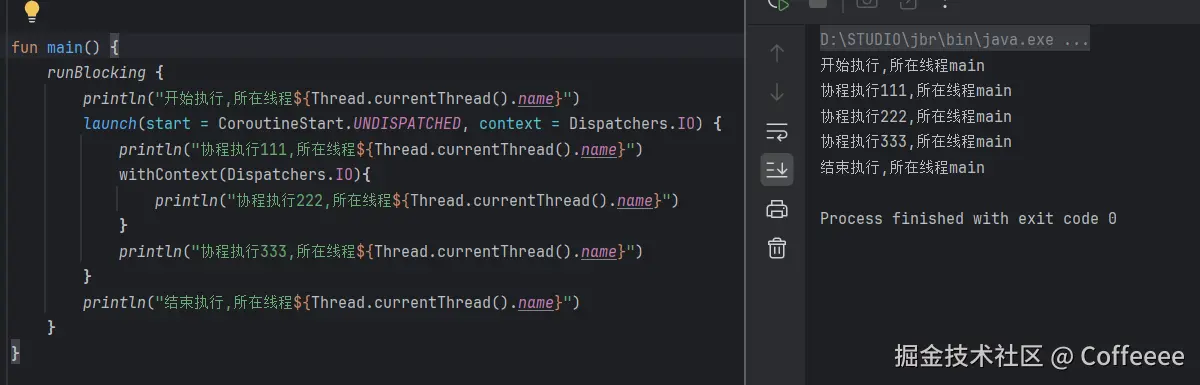Click 'Dispatchers.IO' inside the withContext call

pos(291,175)
